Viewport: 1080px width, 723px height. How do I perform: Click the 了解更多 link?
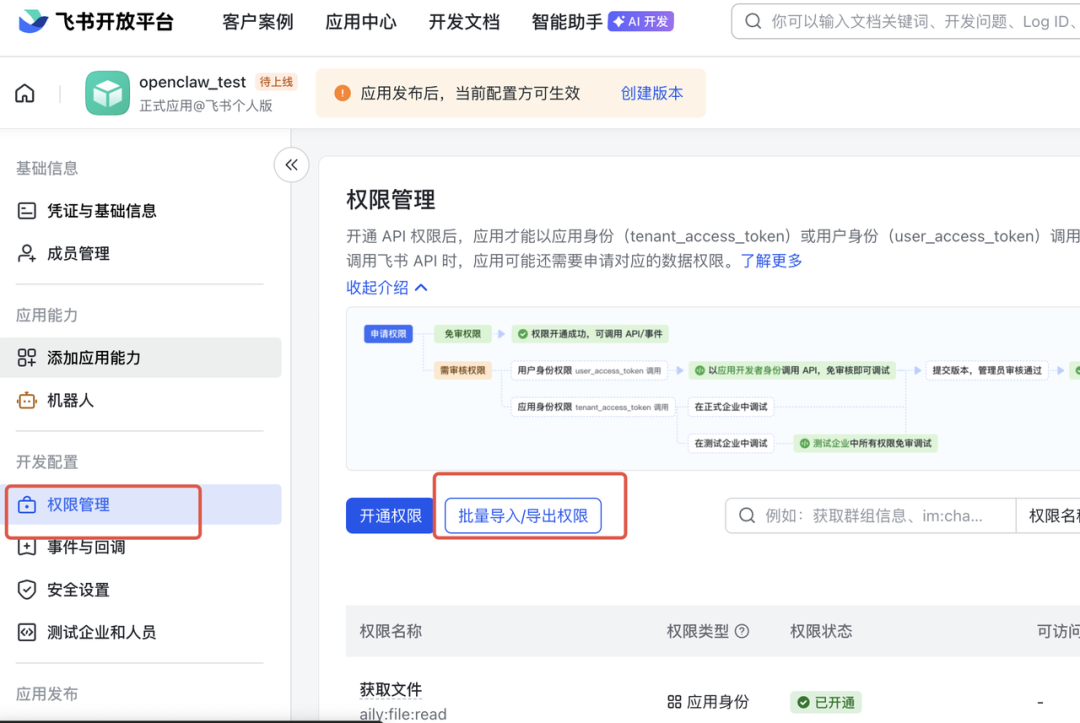[x=771, y=261]
